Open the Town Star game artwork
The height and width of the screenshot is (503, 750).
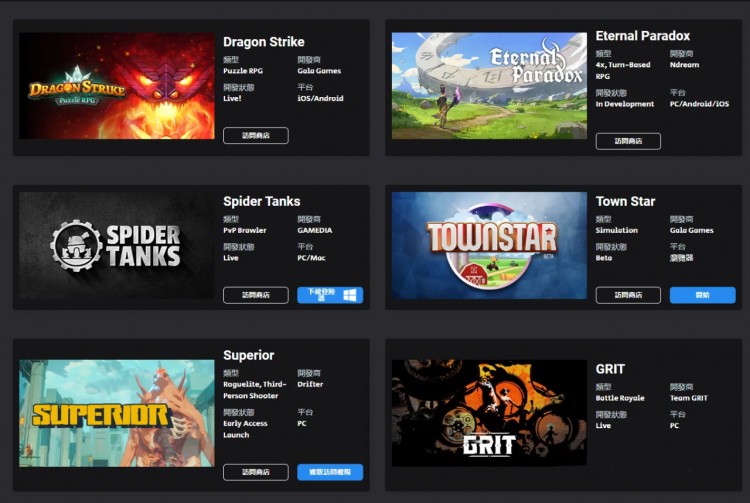[x=489, y=246]
